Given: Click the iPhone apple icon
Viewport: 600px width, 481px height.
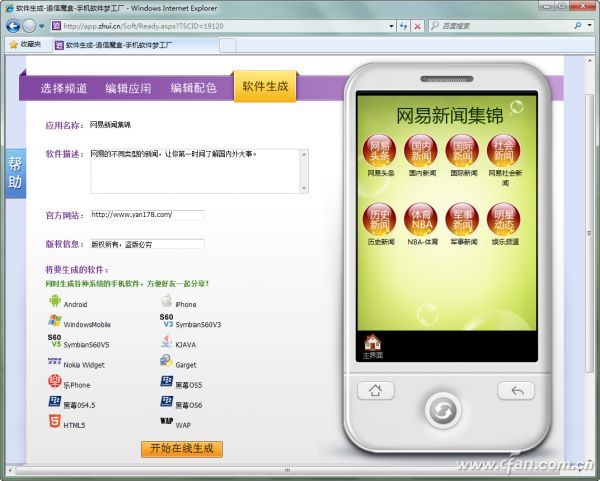Looking at the screenshot, I should pyautogui.click(x=166, y=301).
